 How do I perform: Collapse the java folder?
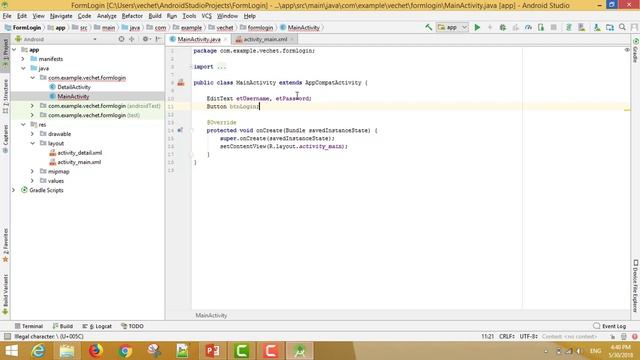pyautogui.click(x=23, y=68)
